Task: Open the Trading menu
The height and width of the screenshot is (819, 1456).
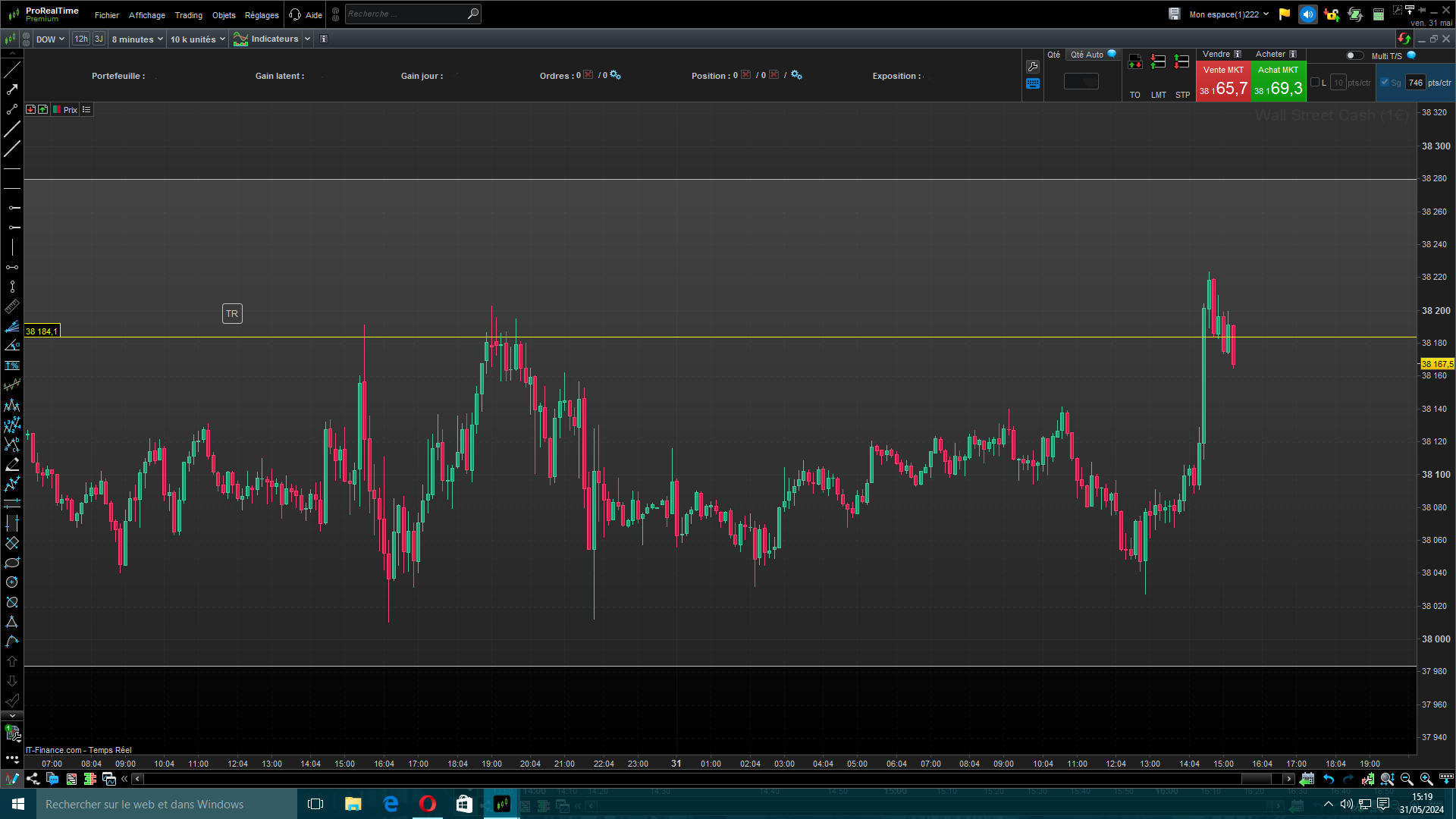Action: [x=188, y=14]
